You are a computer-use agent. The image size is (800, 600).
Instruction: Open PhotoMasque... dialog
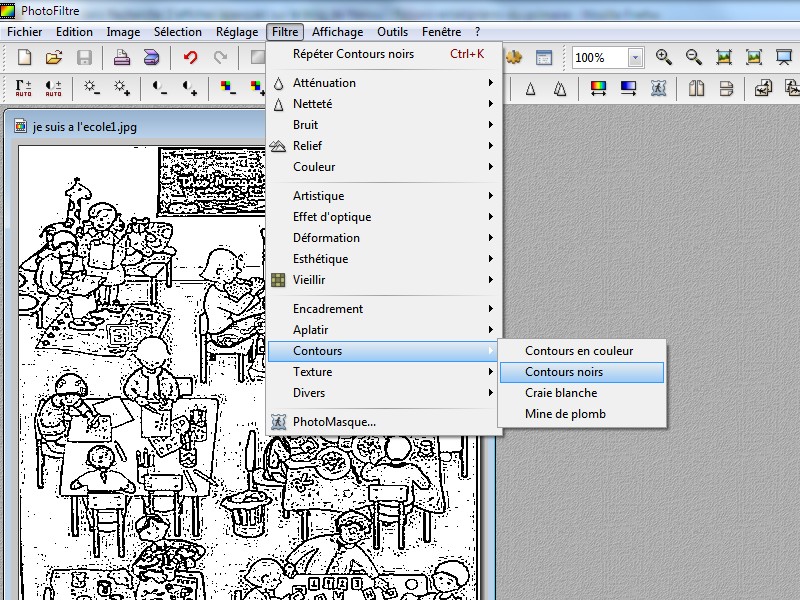pyautogui.click(x=334, y=422)
